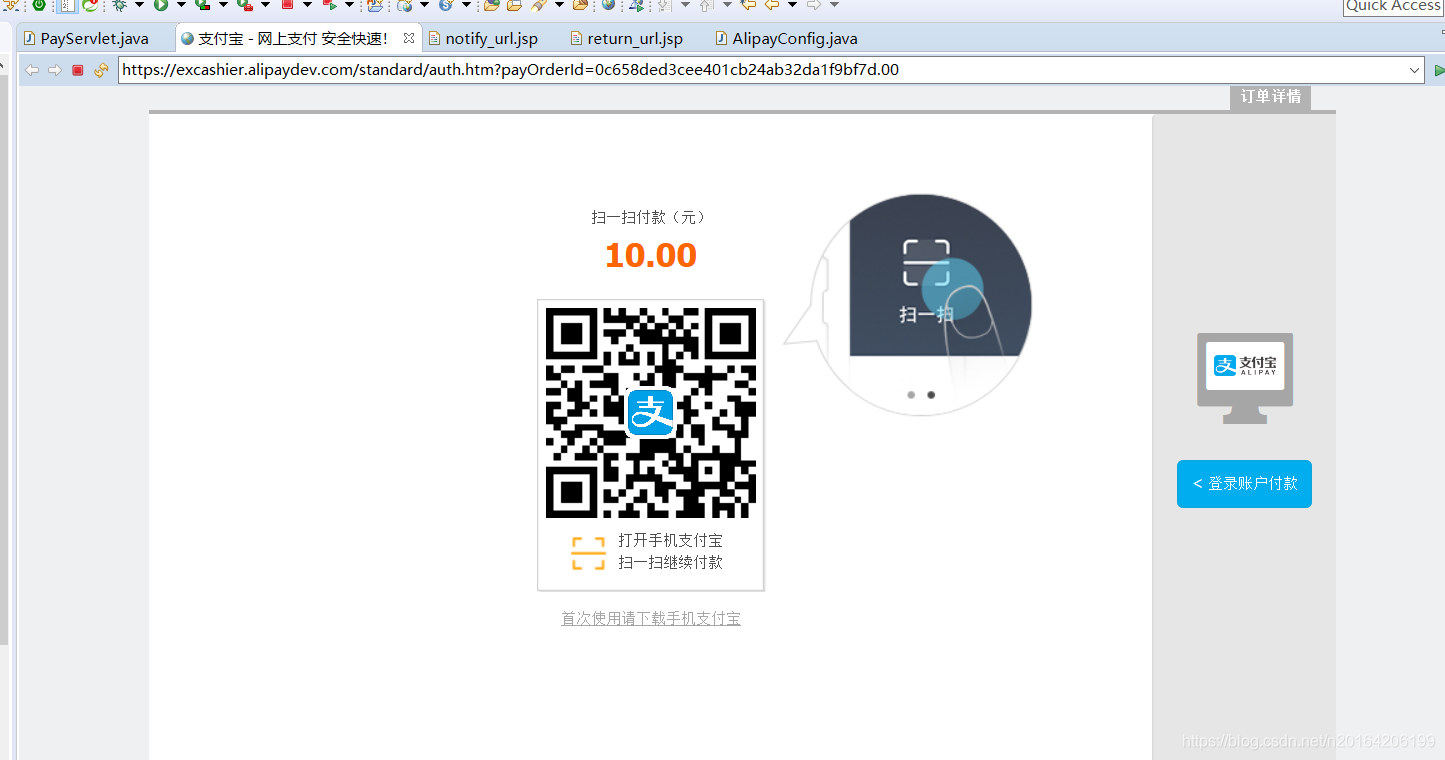Click the orange scan frame icon
The width and height of the screenshot is (1445, 760).
588,553
